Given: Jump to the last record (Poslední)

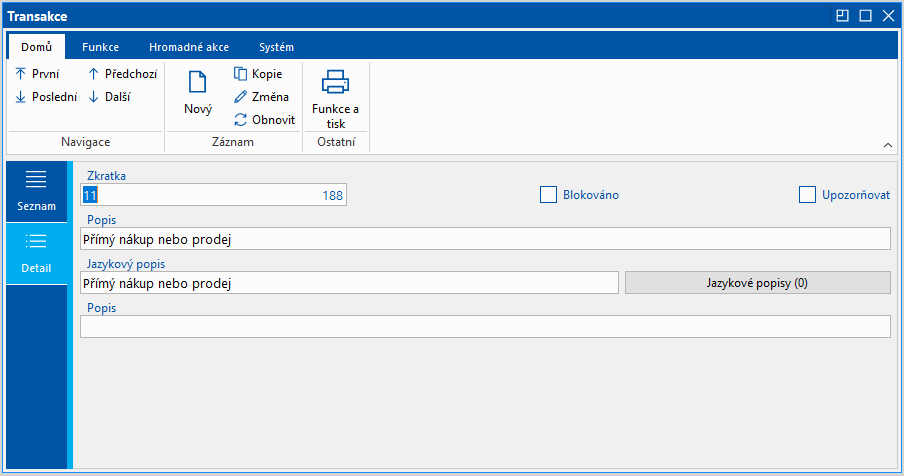Looking at the screenshot, I should point(45,97).
